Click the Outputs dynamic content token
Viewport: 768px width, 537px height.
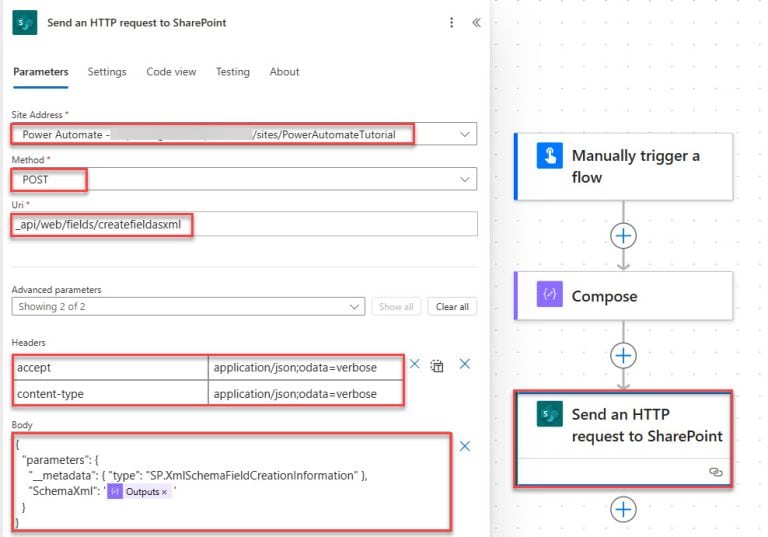137,491
